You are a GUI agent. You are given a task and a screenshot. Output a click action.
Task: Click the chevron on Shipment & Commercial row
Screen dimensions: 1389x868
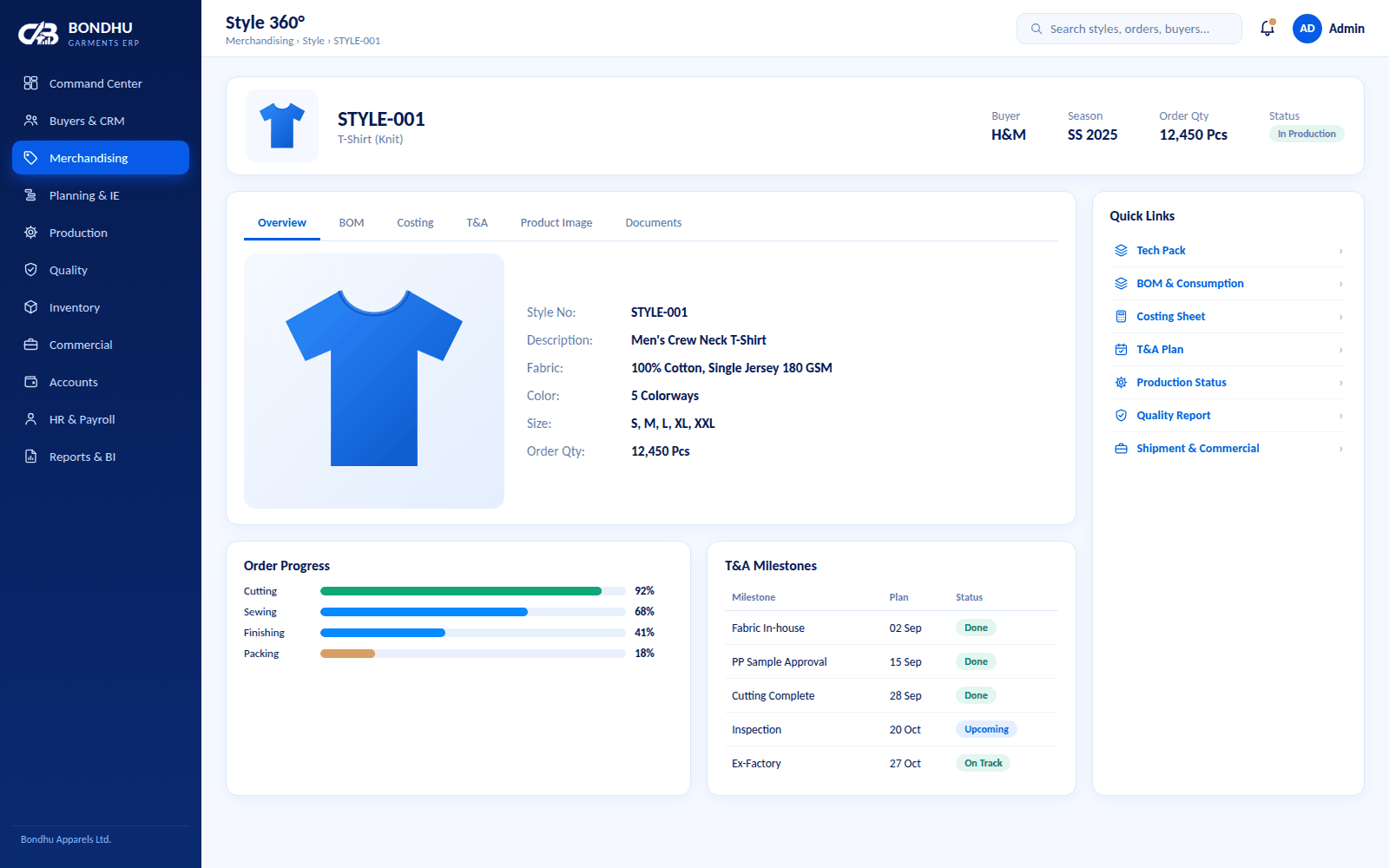1341,449
